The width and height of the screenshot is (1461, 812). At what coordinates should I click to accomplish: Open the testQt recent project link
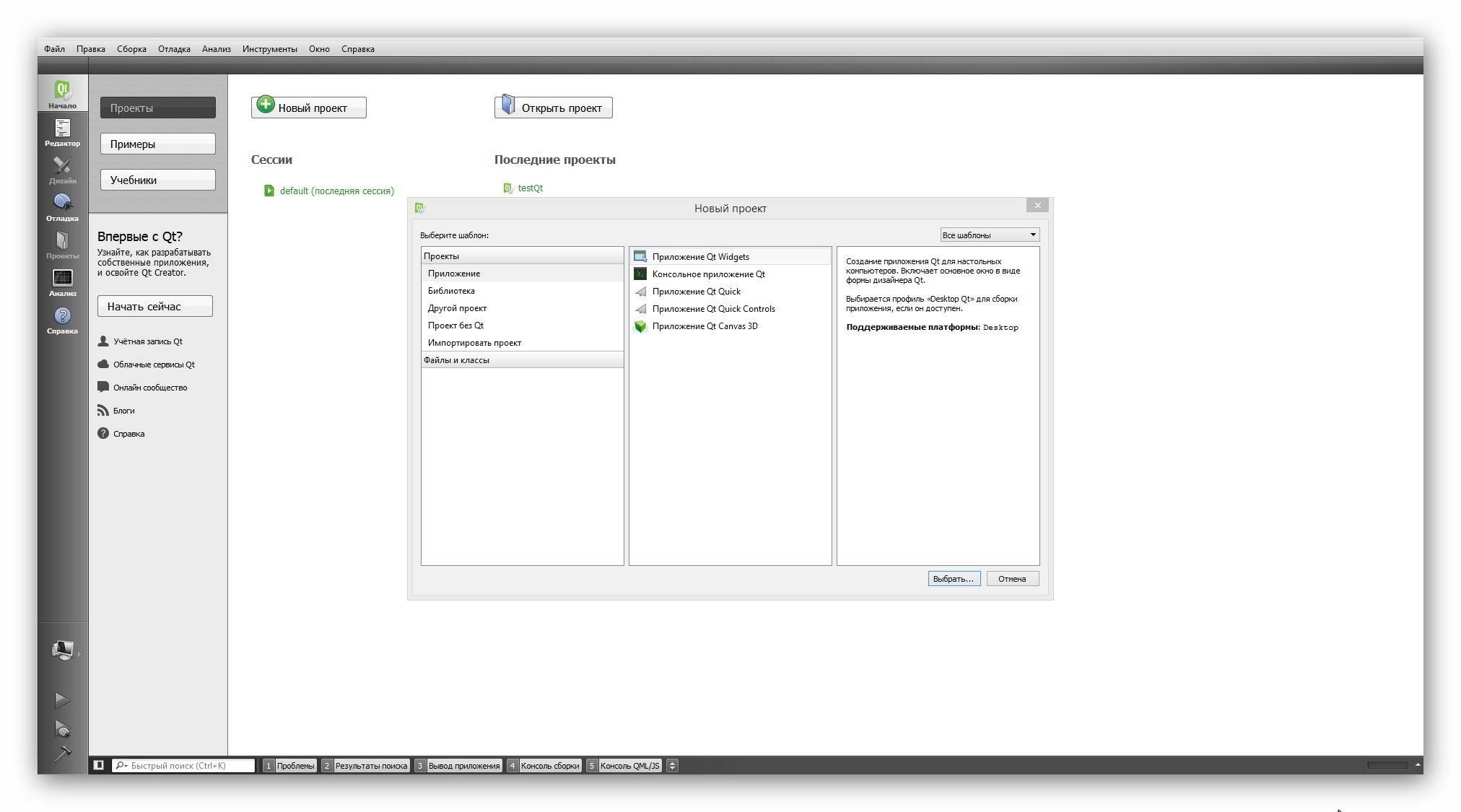531,188
